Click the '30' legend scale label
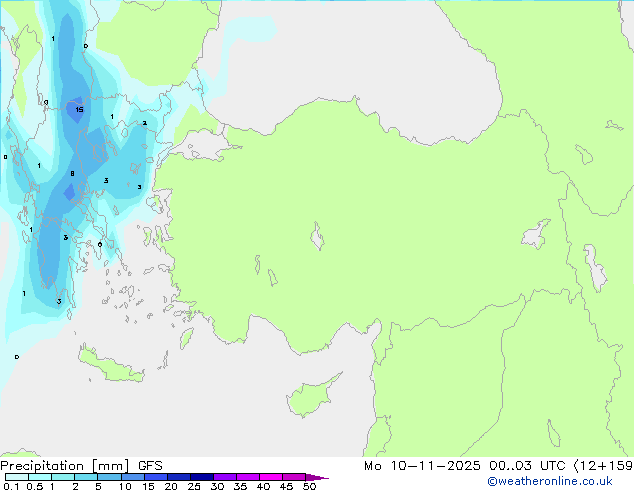This screenshot has width=634, height=490. tap(217, 486)
